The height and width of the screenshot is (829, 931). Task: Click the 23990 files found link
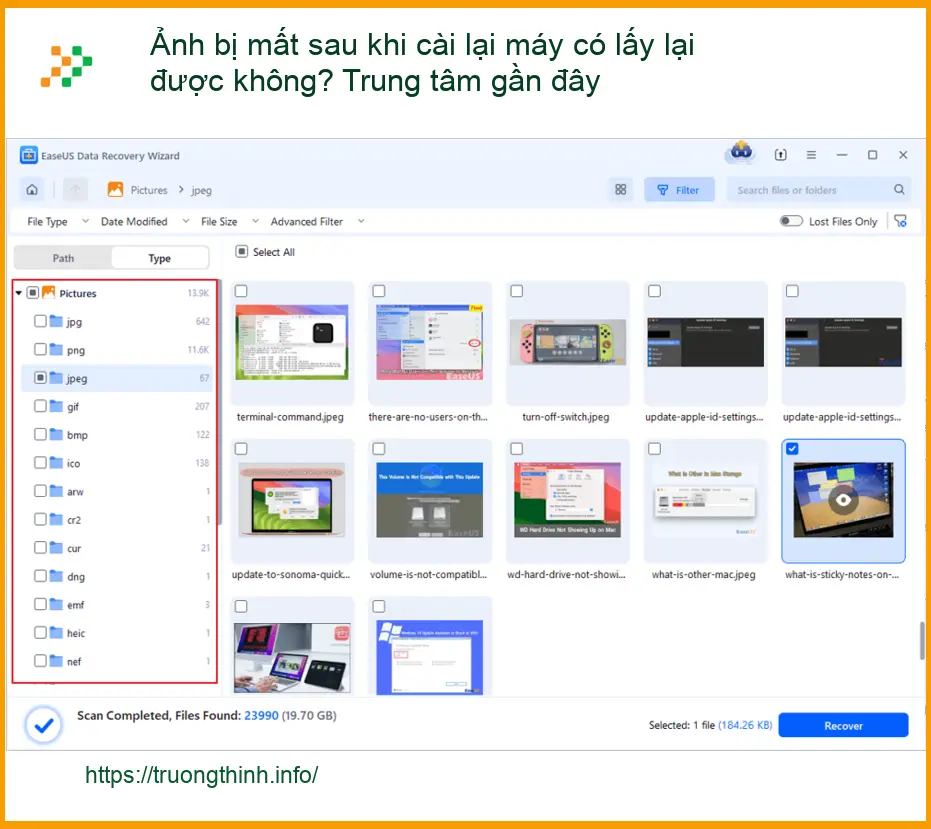click(x=261, y=716)
